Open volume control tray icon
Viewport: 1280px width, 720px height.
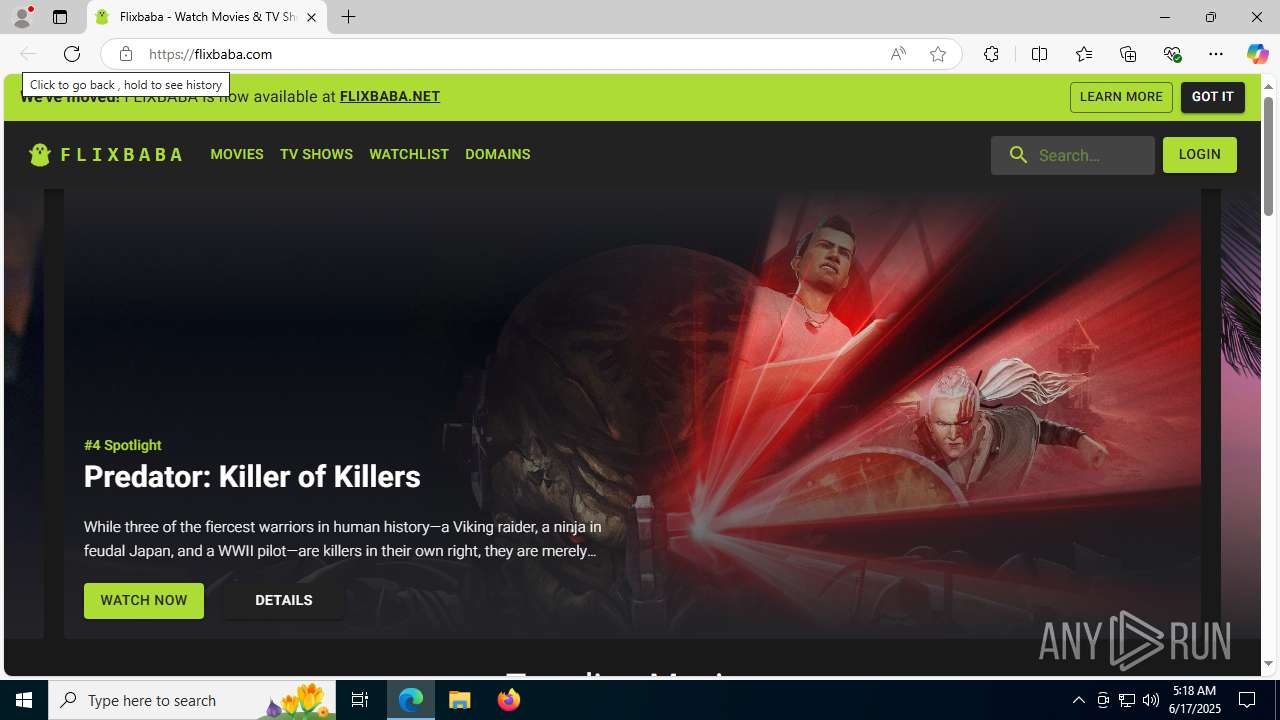click(1151, 700)
